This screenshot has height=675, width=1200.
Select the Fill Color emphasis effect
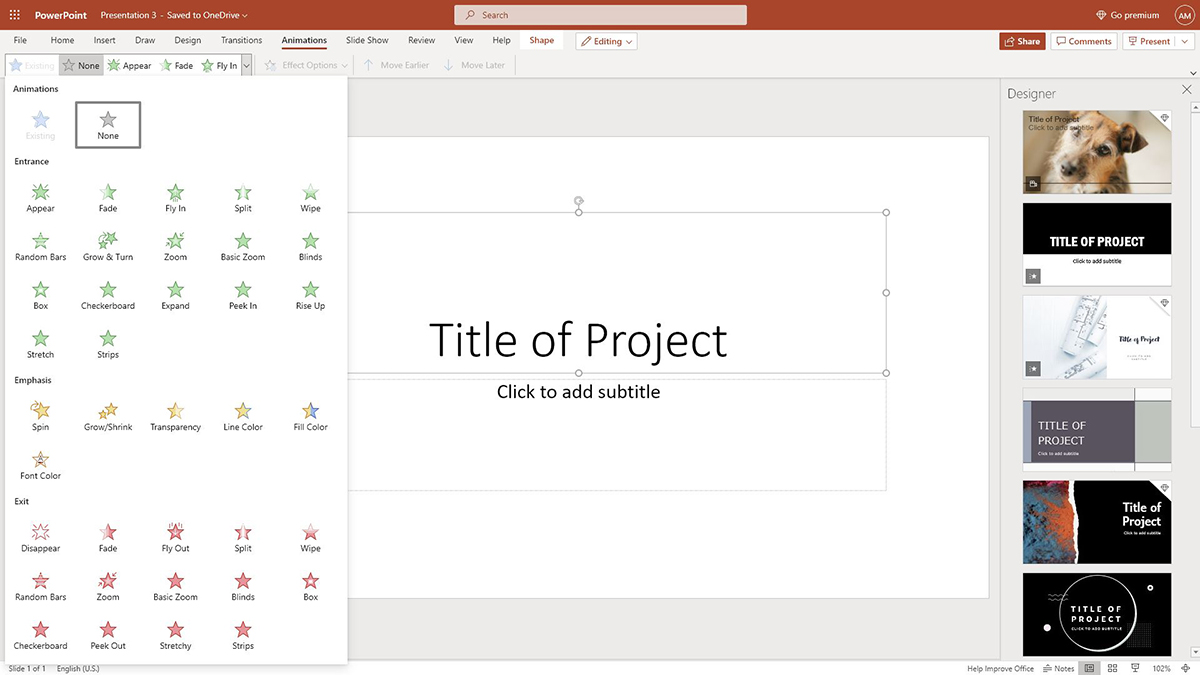point(310,417)
